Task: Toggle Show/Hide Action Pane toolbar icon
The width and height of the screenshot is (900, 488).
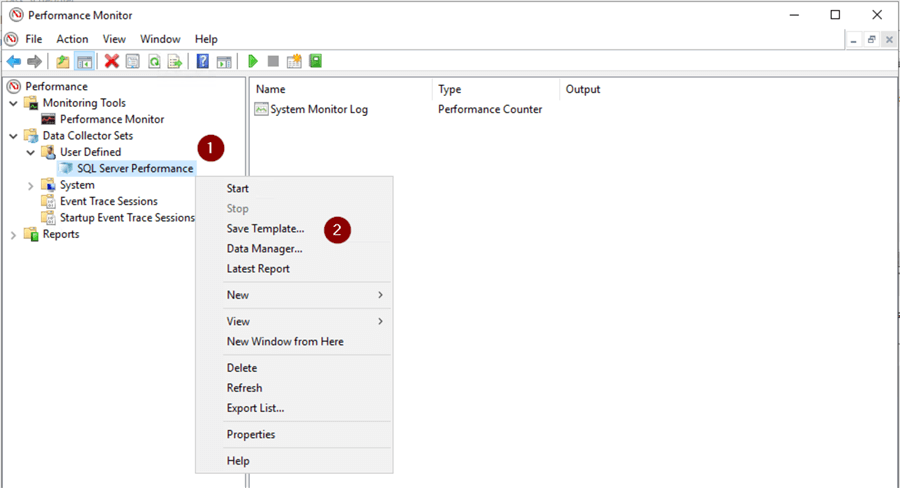Action: pos(224,61)
